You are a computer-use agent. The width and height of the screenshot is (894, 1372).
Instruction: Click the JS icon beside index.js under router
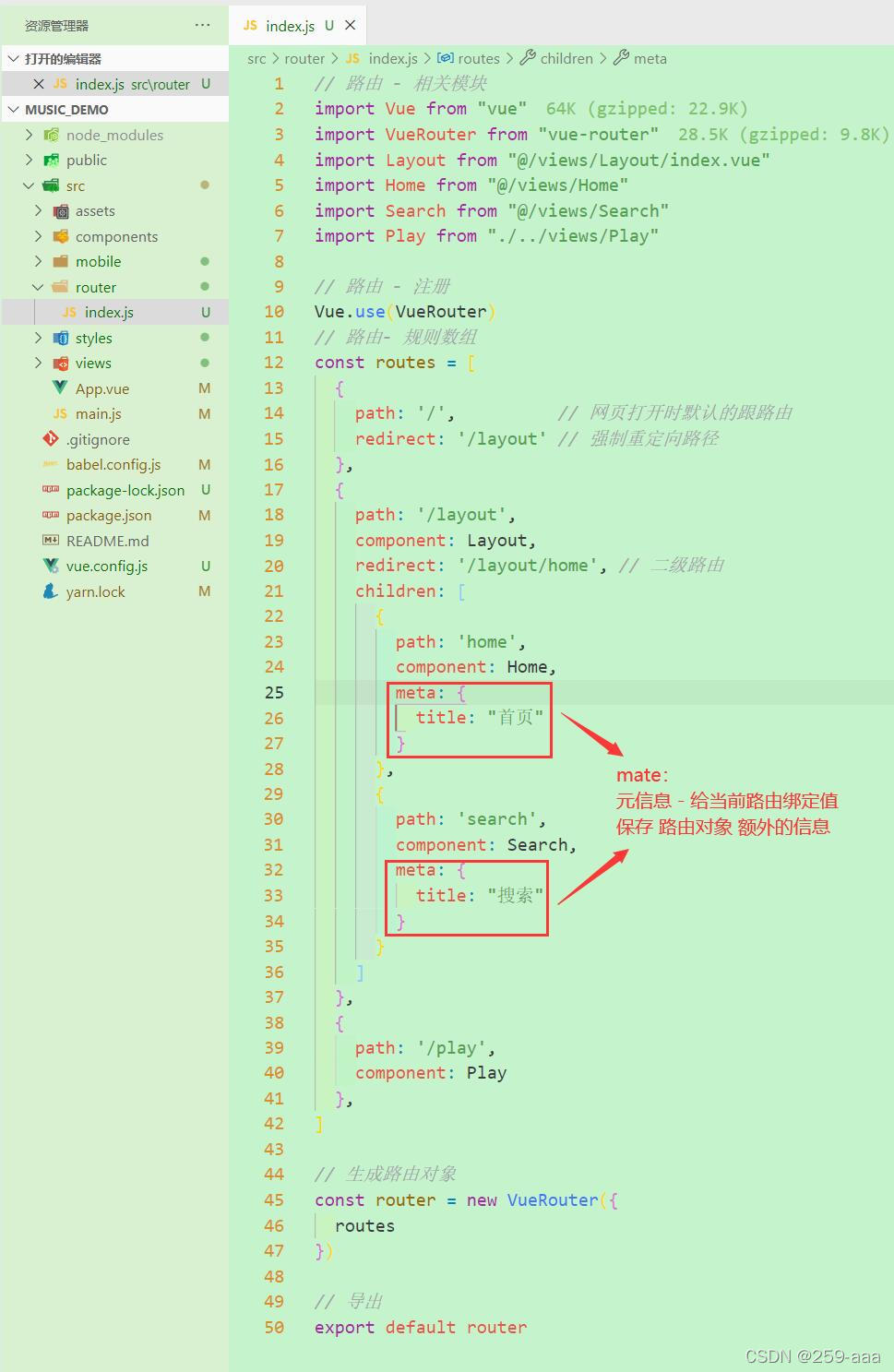[x=68, y=312]
